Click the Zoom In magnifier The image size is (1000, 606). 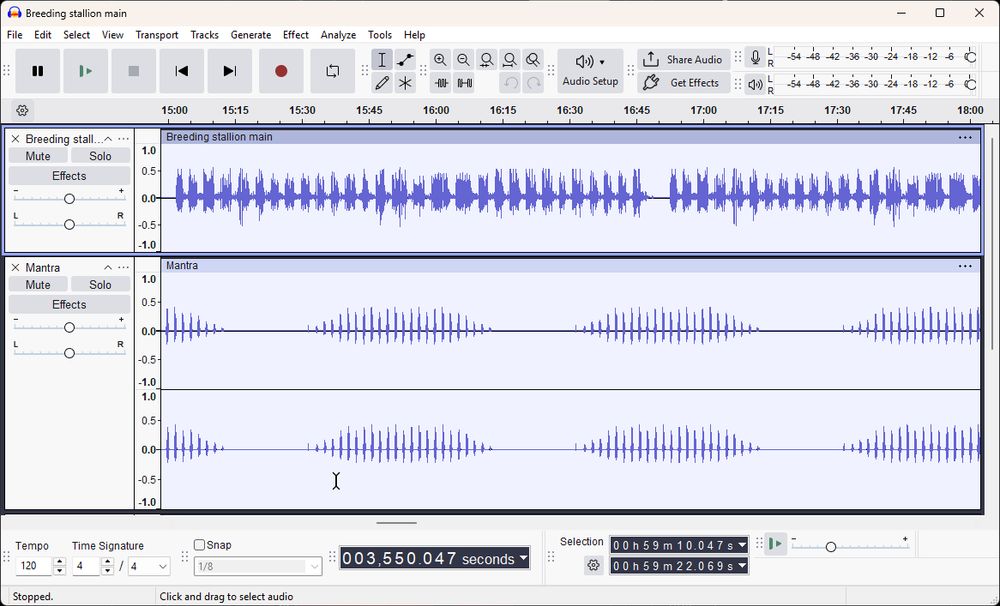440,60
